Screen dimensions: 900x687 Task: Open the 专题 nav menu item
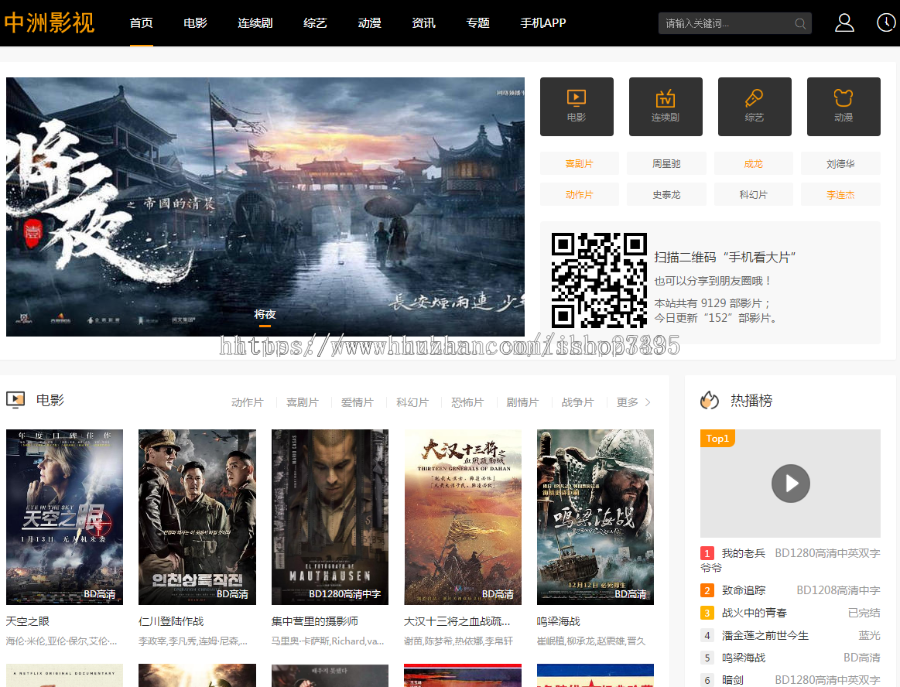478,23
